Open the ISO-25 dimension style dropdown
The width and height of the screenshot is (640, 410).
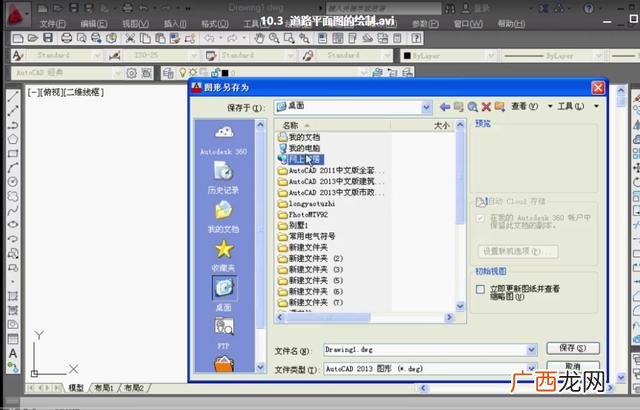pyautogui.click(x=194, y=55)
